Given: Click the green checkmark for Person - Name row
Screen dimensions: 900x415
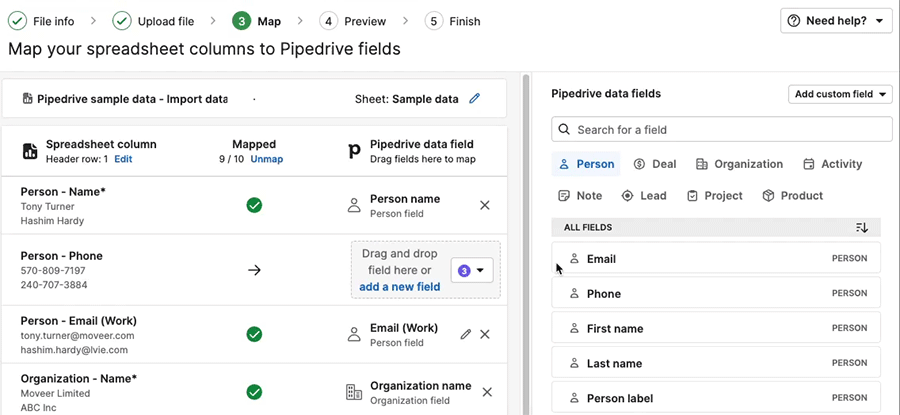Looking at the screenshot, I should tap(254, 205).
